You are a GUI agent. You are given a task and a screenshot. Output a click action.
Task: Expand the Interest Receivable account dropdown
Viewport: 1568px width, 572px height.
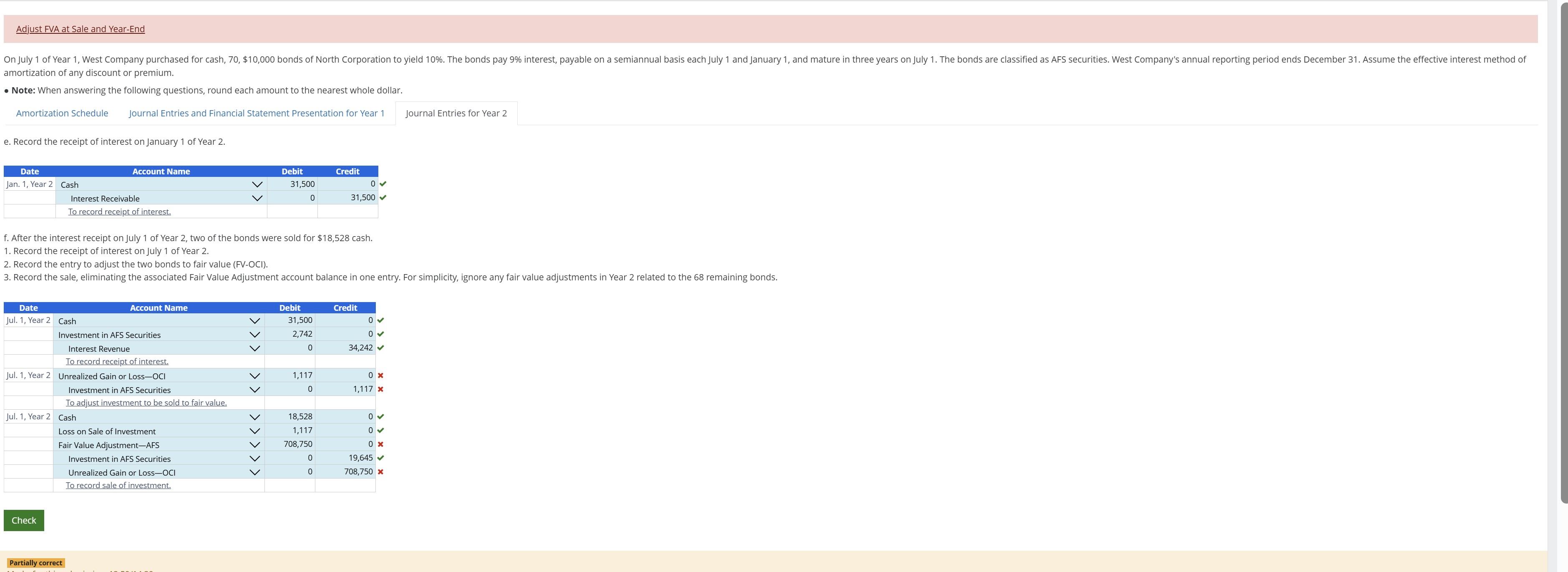click(x=257, y=198)
